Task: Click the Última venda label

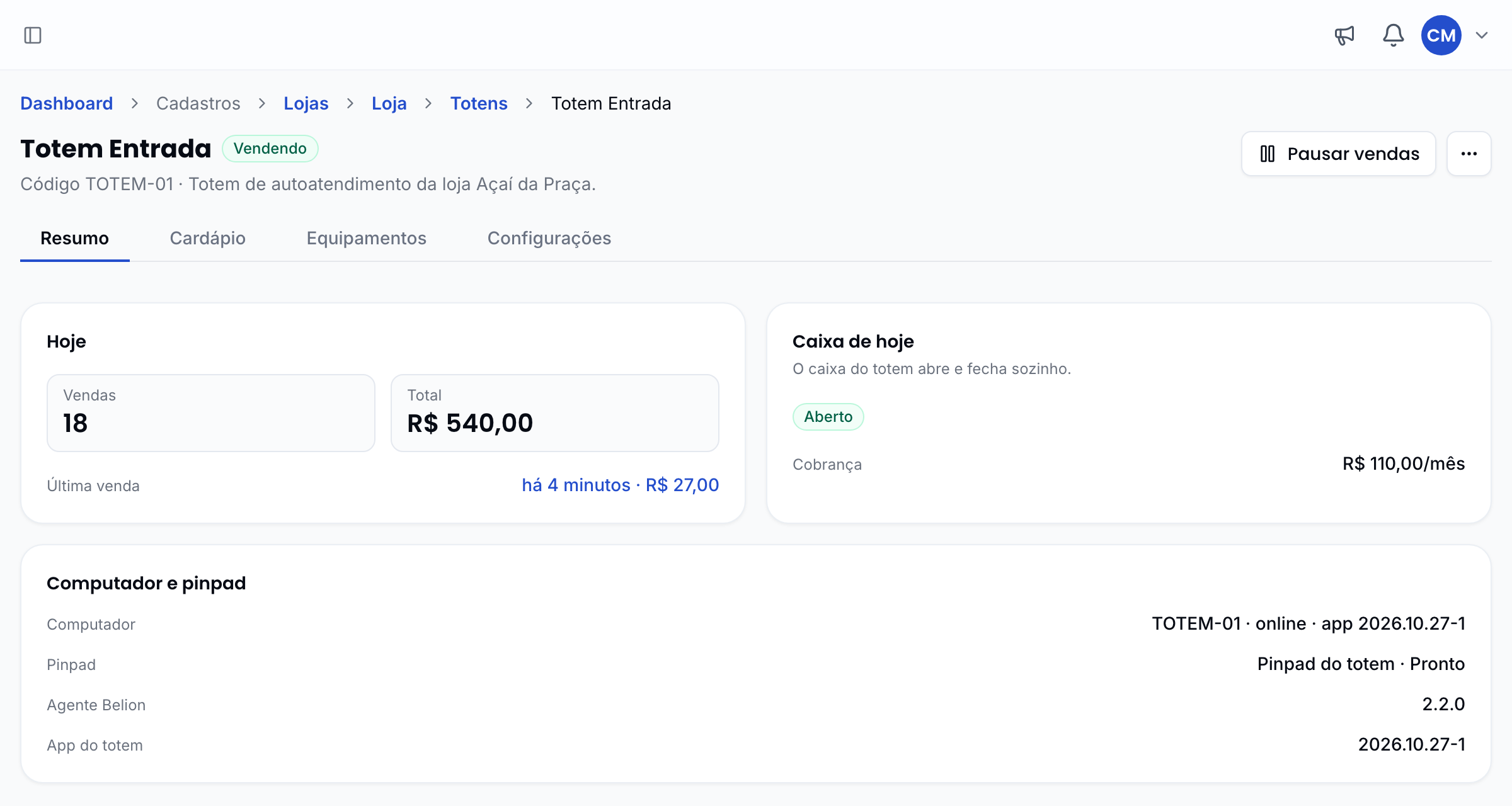Action: tap(93, 486)
